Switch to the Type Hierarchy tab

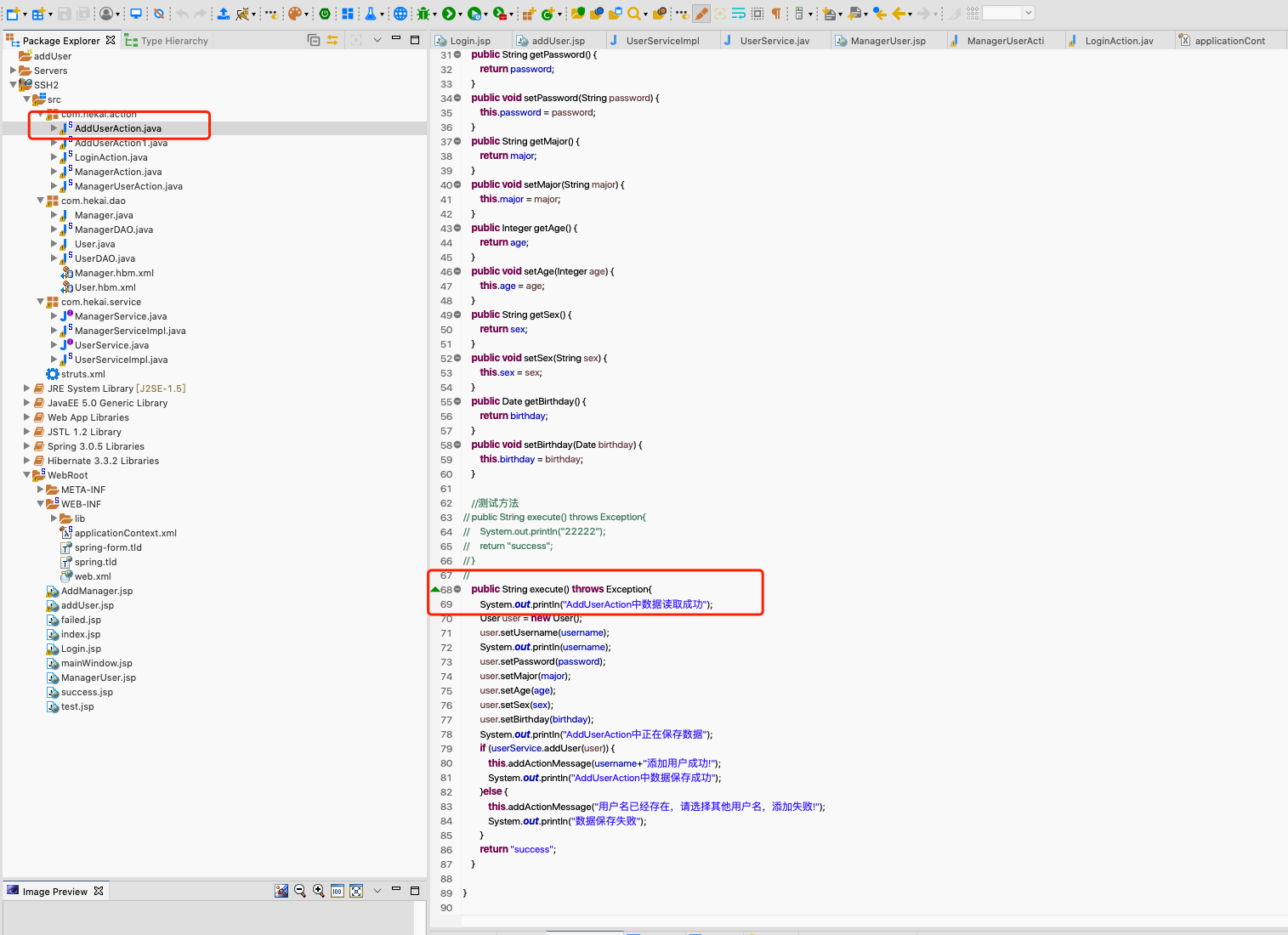click(167, 40)
